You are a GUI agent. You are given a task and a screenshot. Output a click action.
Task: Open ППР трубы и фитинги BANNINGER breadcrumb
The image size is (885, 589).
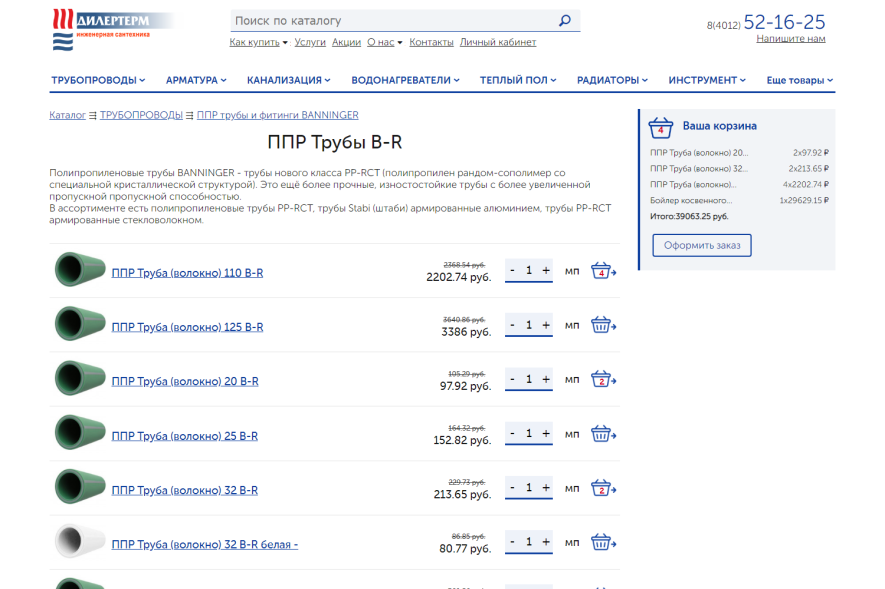278,115
